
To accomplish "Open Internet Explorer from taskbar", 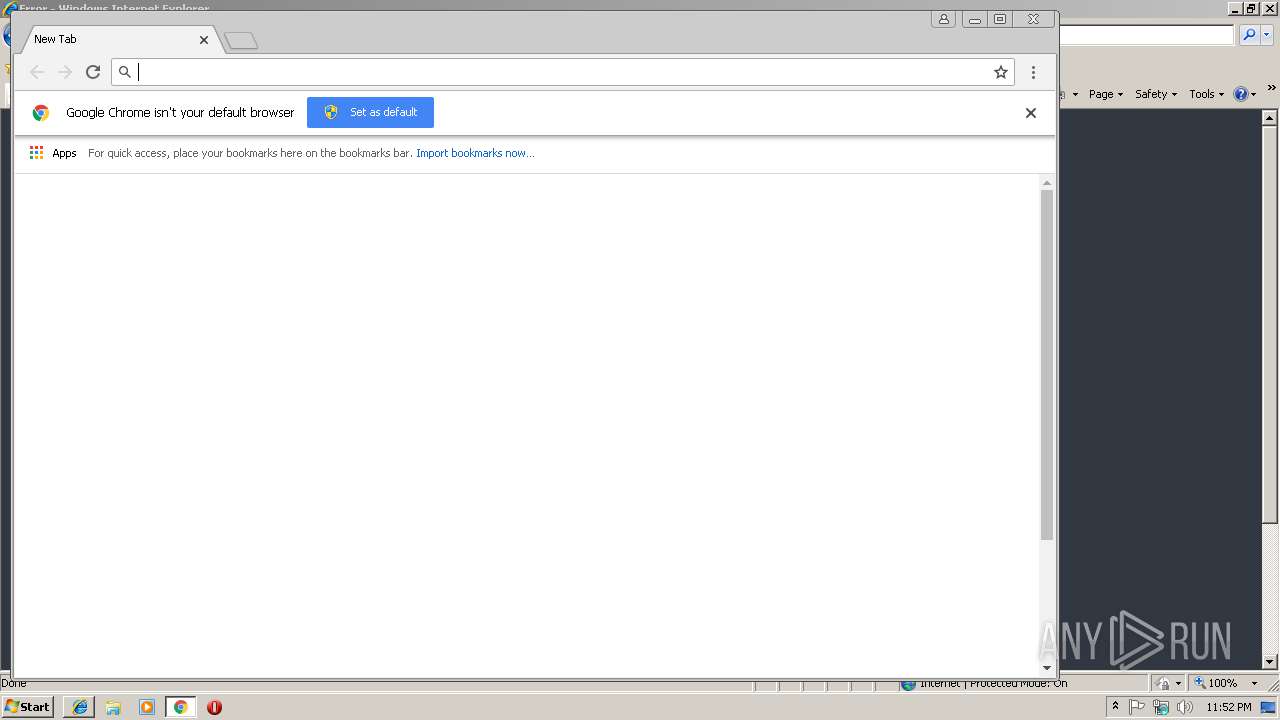I will tap(79, 707).
